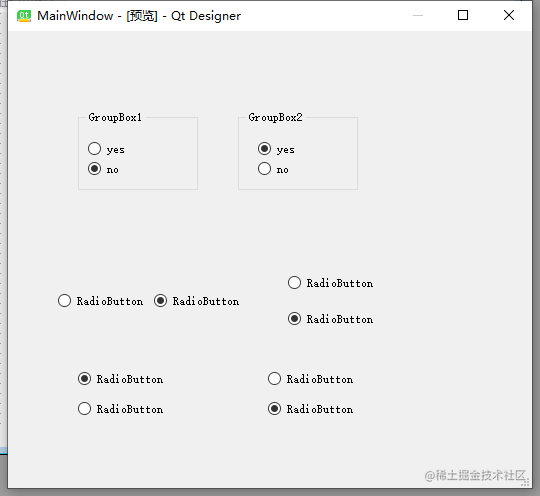Click the Qt Designer logo in title bar
Screen dimensions: 540x496
point(24,16)
